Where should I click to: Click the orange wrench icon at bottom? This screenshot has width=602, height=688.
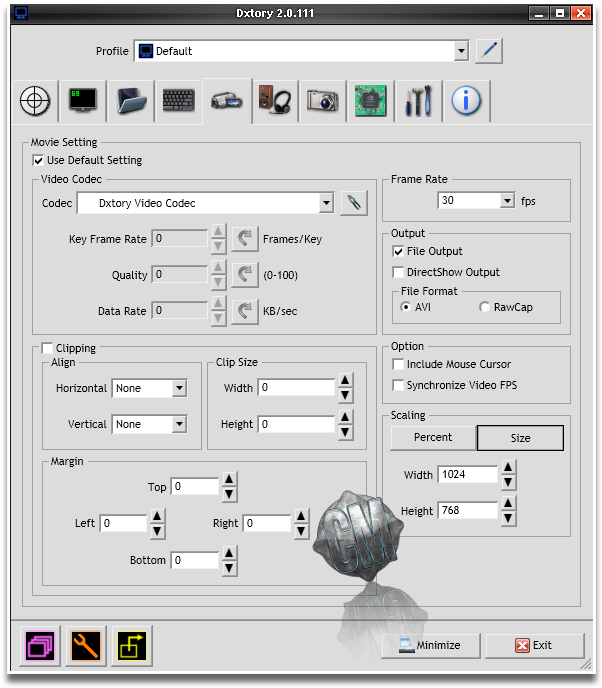(86, 646)
